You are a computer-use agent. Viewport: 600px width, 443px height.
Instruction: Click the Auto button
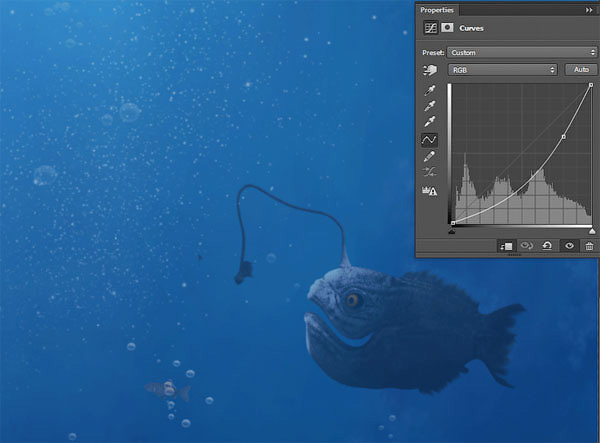(x=581, y=70)
